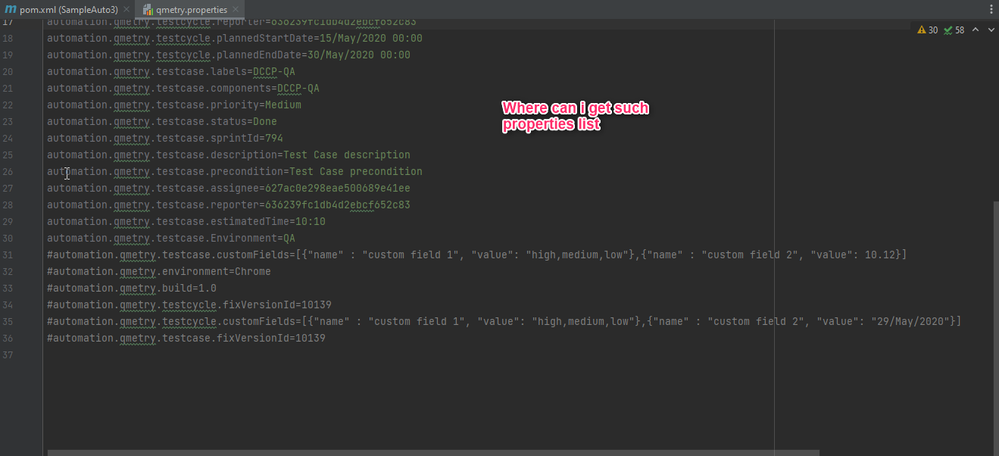Click the testcase.description line

pyautogui.click(x=229, y=155)
